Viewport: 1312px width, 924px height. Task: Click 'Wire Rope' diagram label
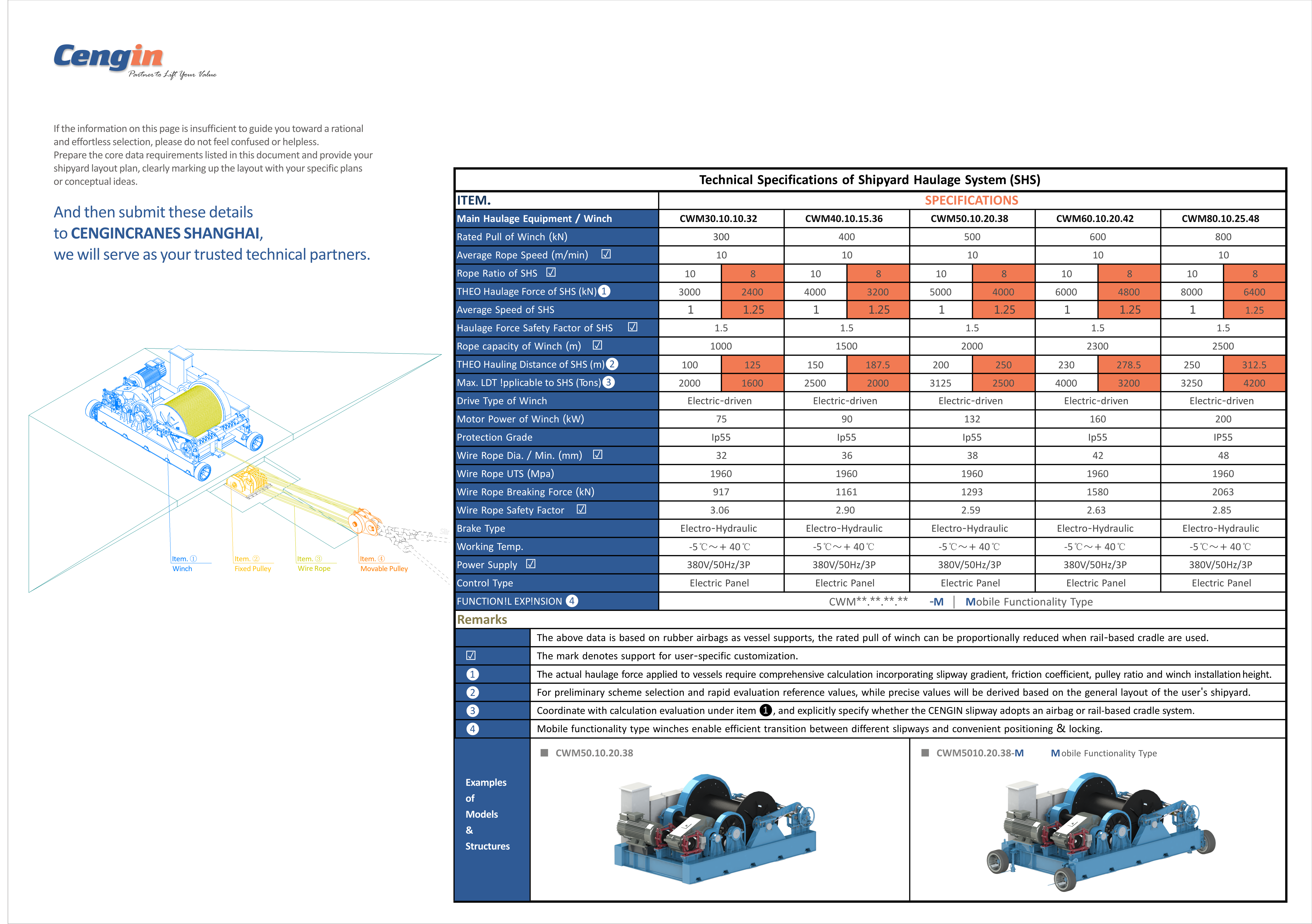314,569
